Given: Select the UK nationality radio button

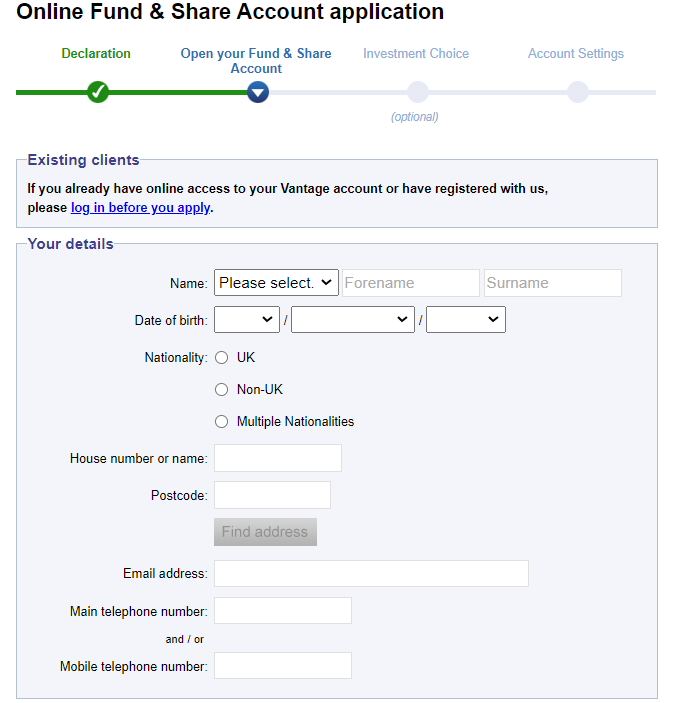Looking at the screenshot, I should [222, 357].
